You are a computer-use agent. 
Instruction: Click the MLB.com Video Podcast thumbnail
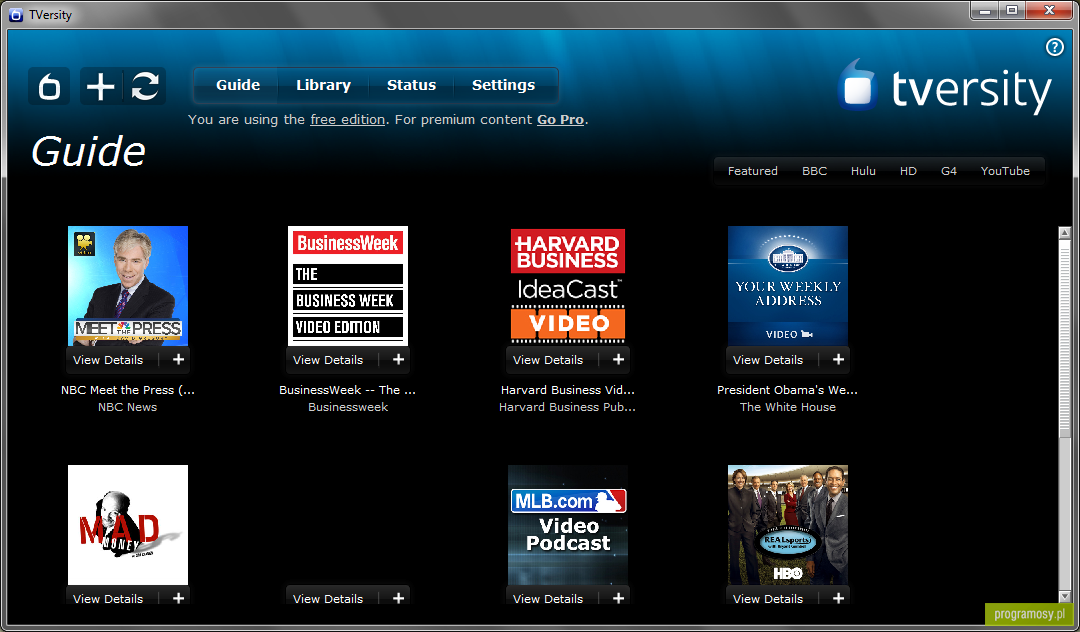click(x=568, y=525)
